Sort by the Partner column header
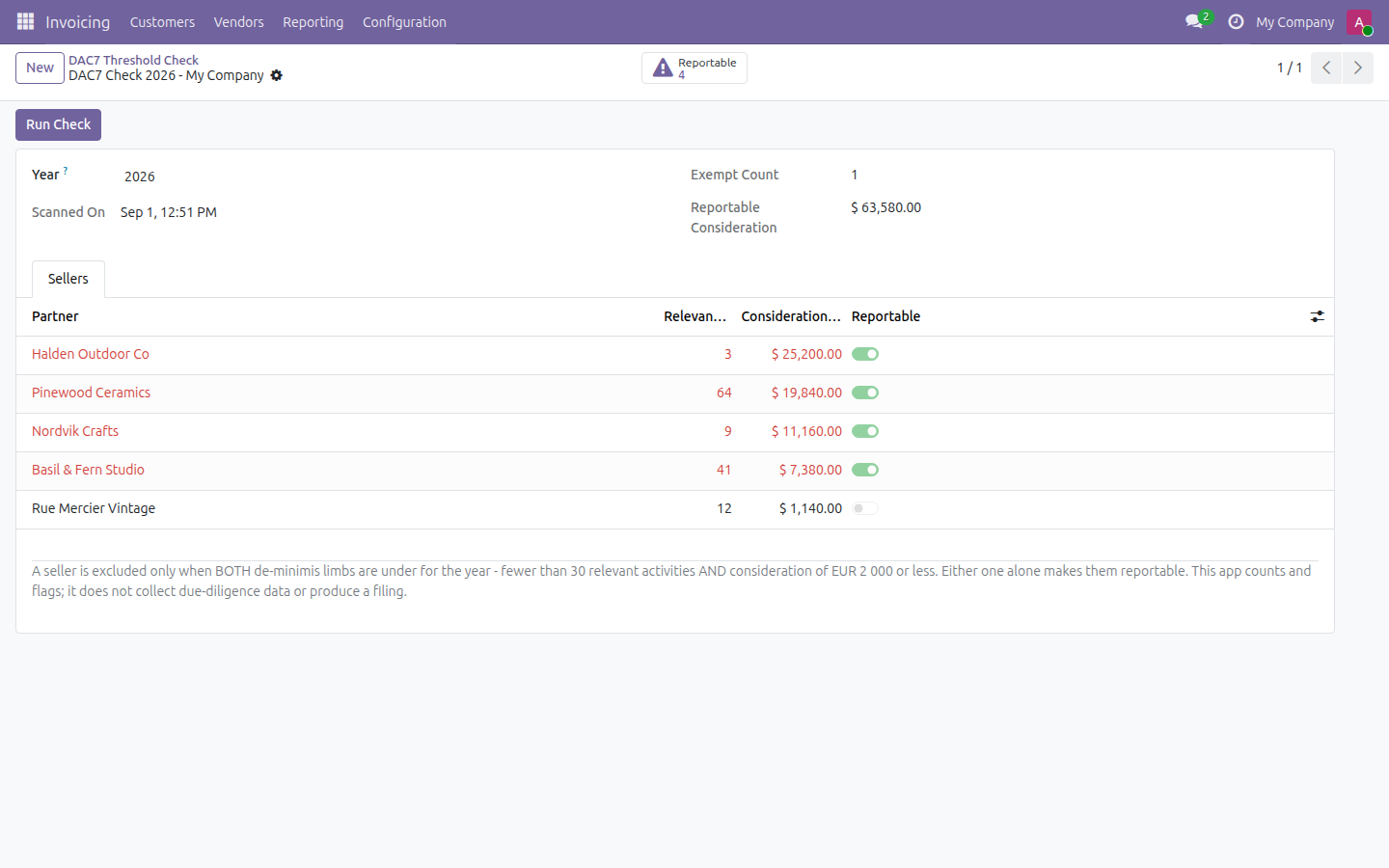Screen dimensions: 1389x868 (x=55, y=316)
